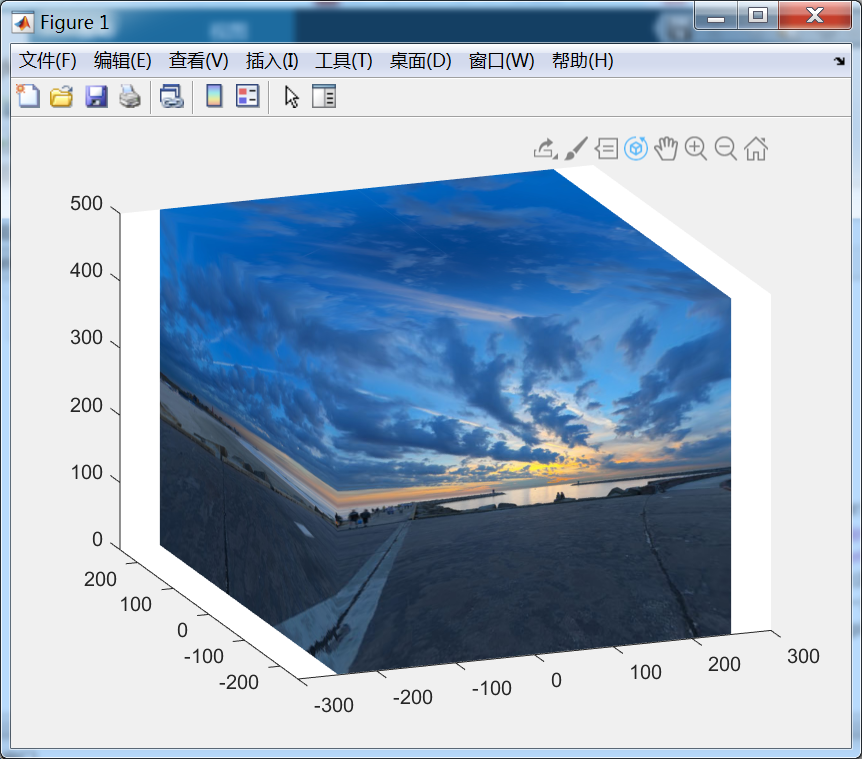Click the axes Export icon
862x759 pixels.
tap(545, 148)
